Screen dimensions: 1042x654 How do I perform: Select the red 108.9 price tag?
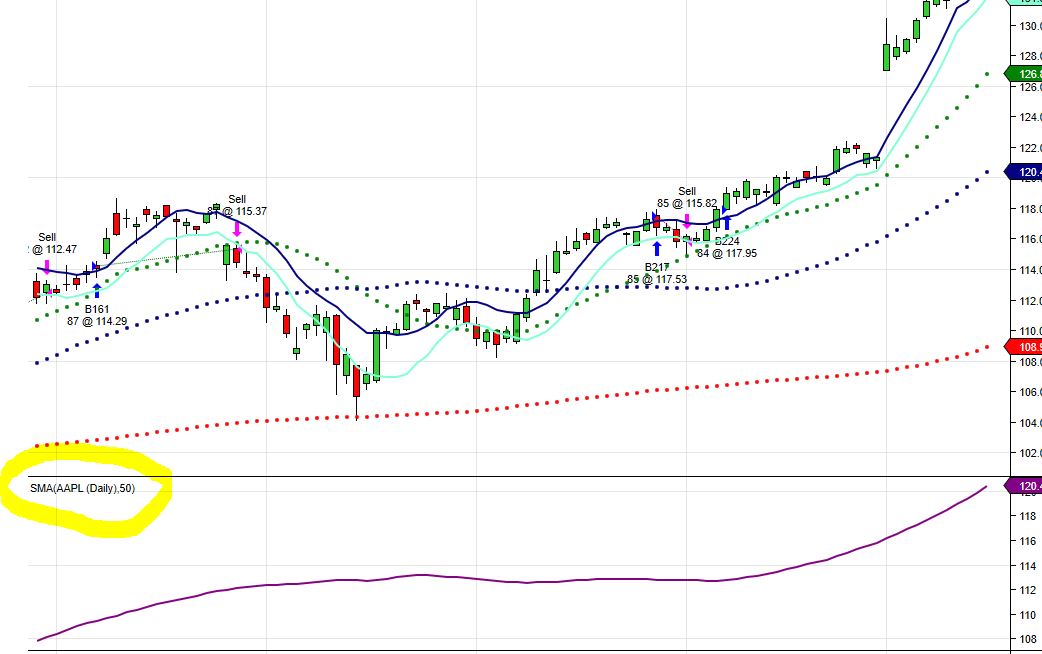tap(1028, 346)
